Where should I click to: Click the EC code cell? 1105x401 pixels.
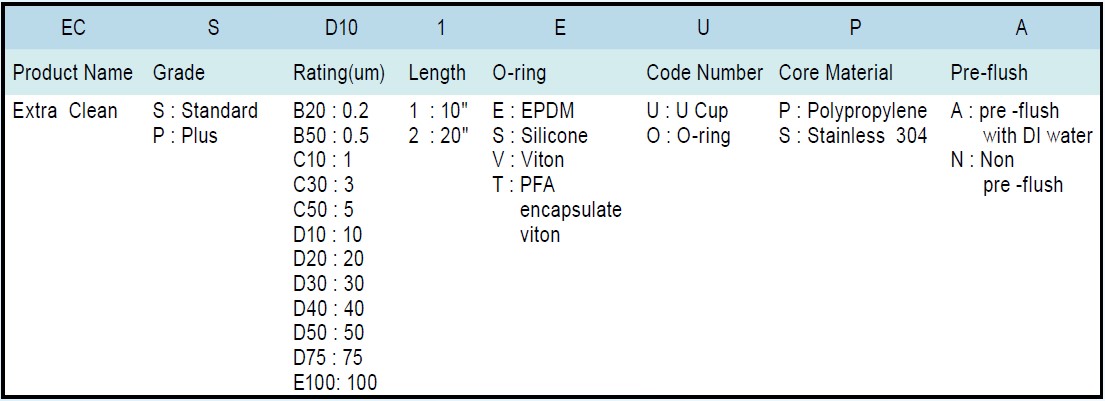(x=73, y=28)
